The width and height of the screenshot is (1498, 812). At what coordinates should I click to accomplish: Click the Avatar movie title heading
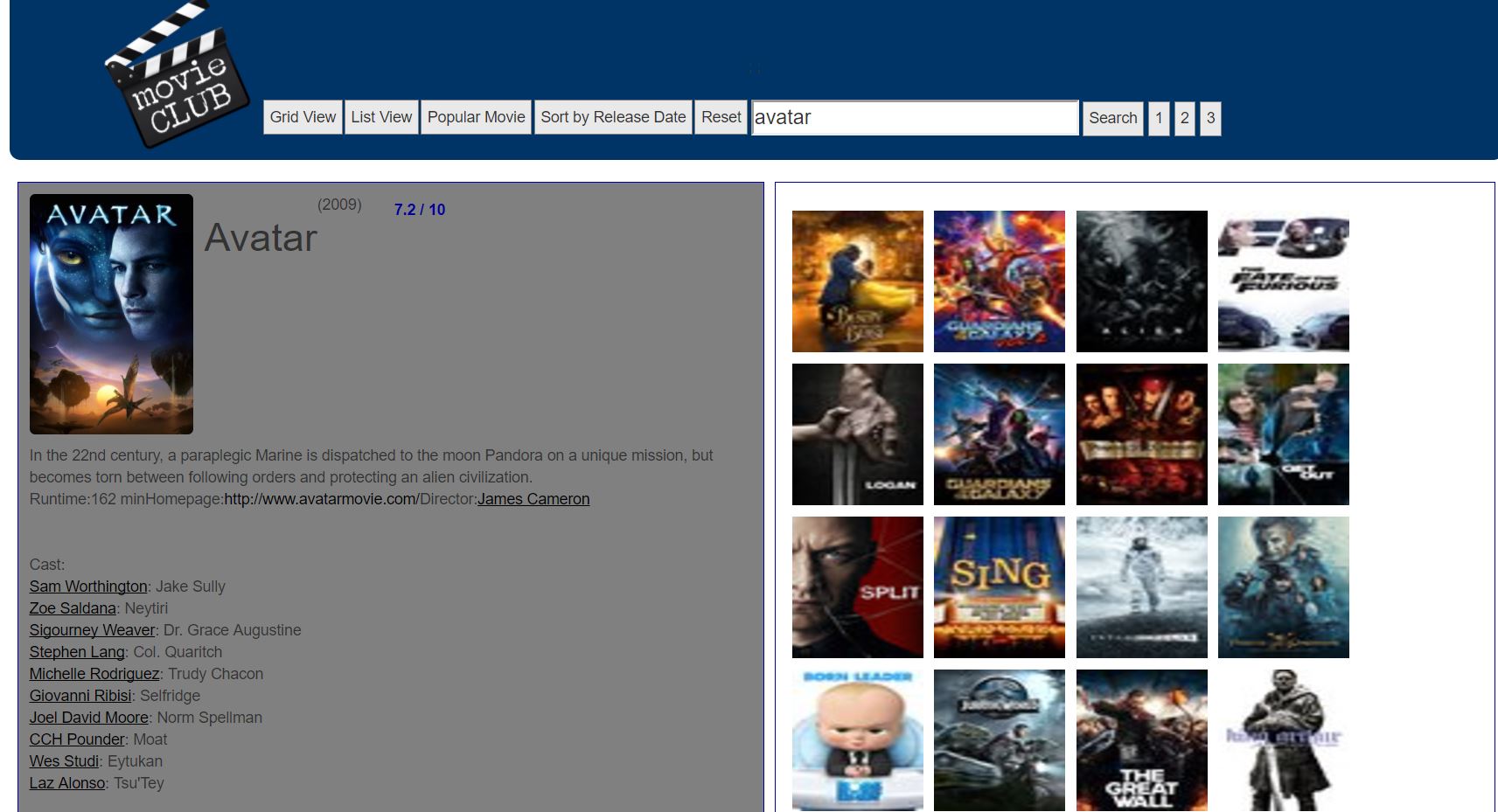click(261, 238)
